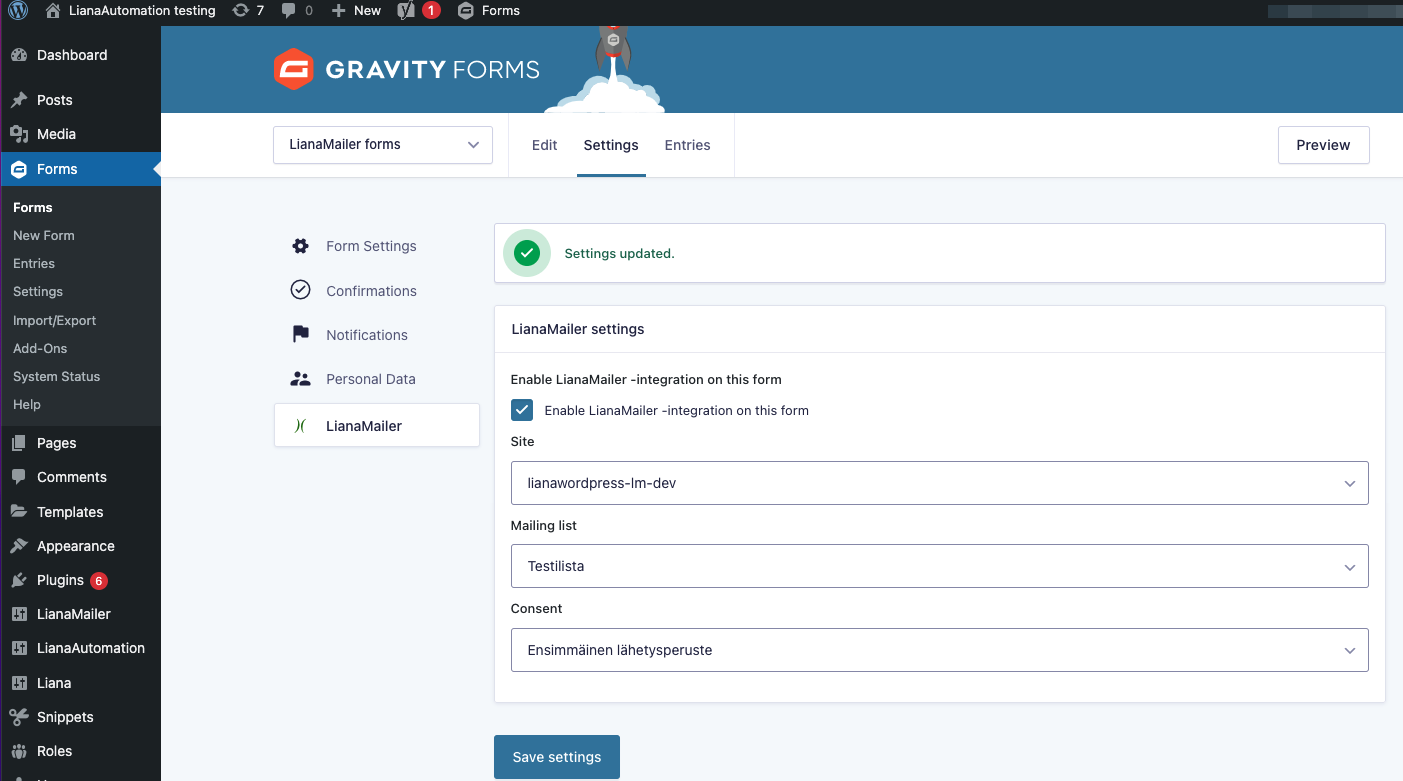The width and height of the screenshot is (1403, 781).
Task: Open System Status submenu item
Action: (x=57, y=376)
